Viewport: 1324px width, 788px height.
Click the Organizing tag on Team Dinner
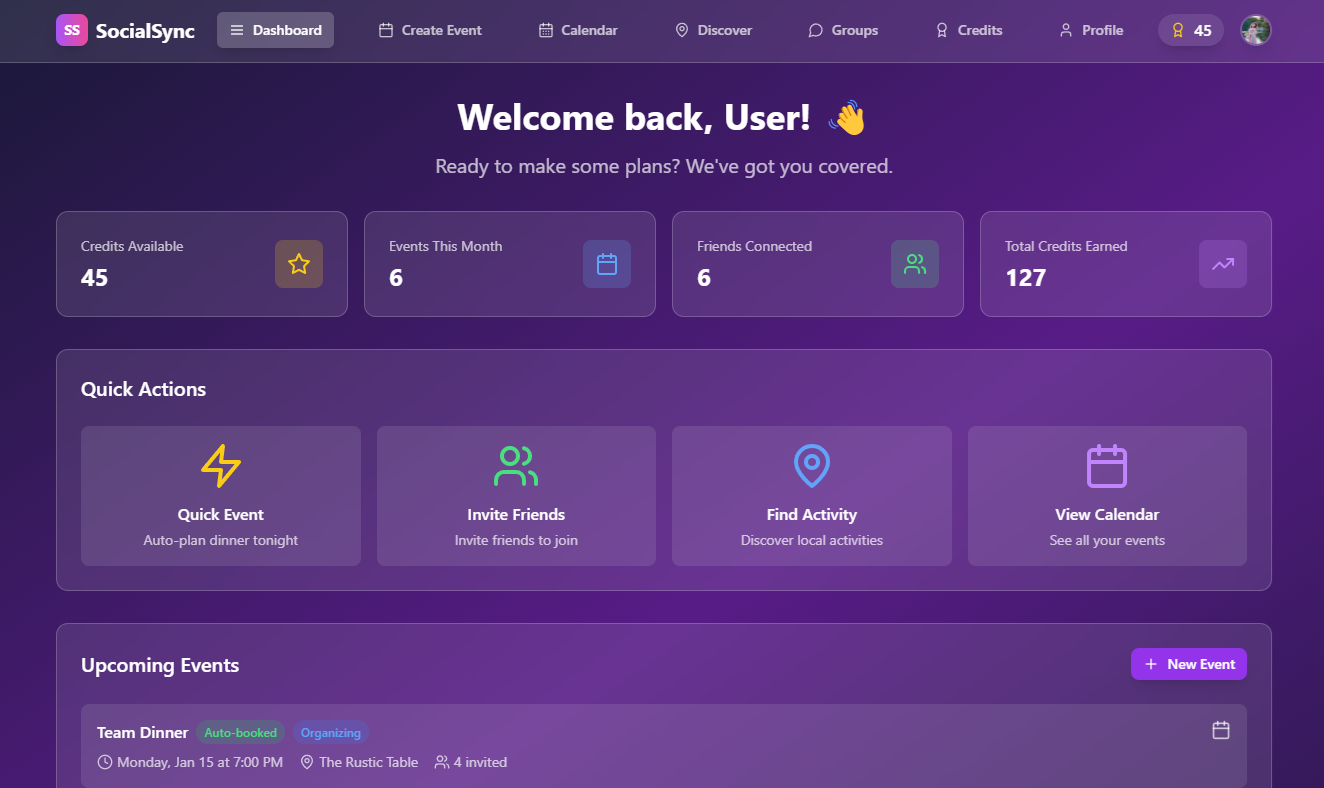pos(331,733)
